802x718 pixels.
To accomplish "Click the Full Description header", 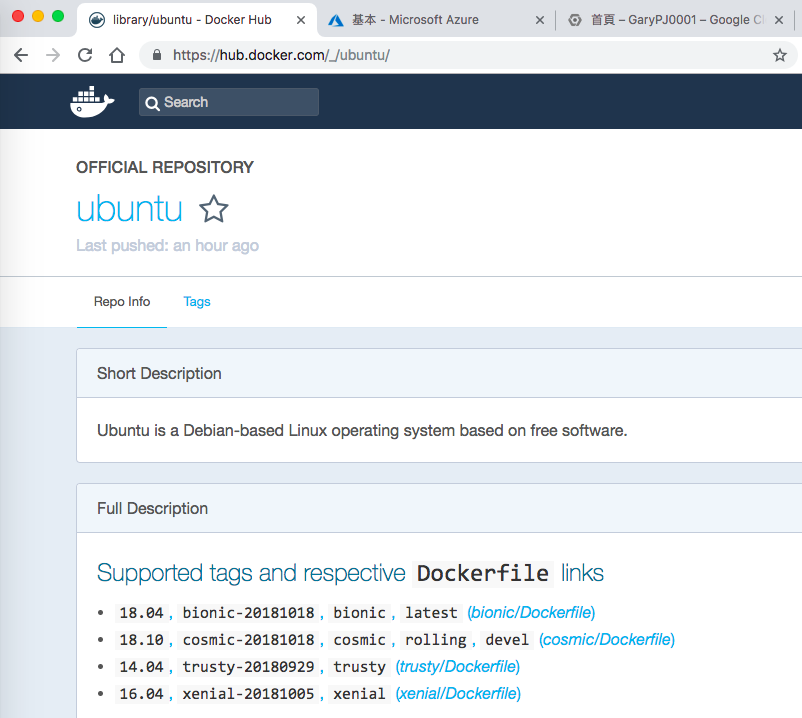I will pos(152,508).
